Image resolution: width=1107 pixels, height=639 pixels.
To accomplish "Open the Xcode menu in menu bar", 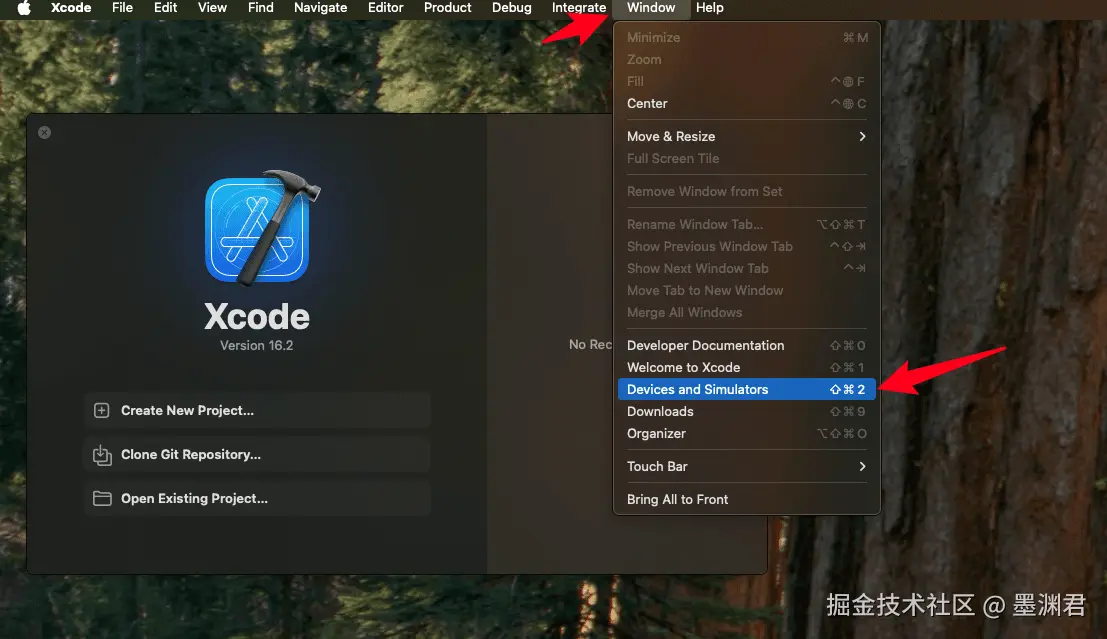I will pos(71,8).
